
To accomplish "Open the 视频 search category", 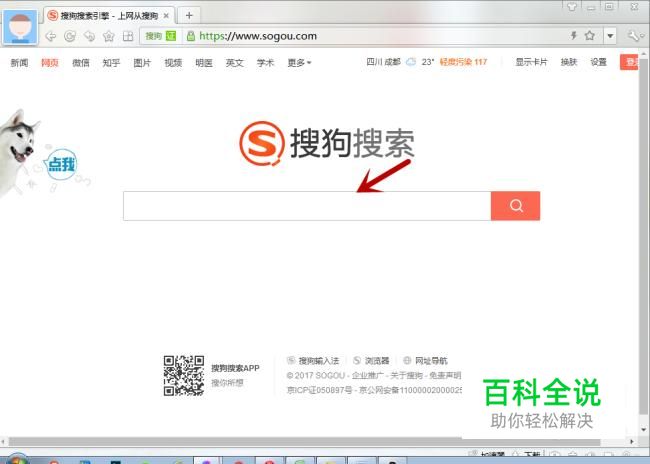I will pyautogui.click(x=173, y=63).
